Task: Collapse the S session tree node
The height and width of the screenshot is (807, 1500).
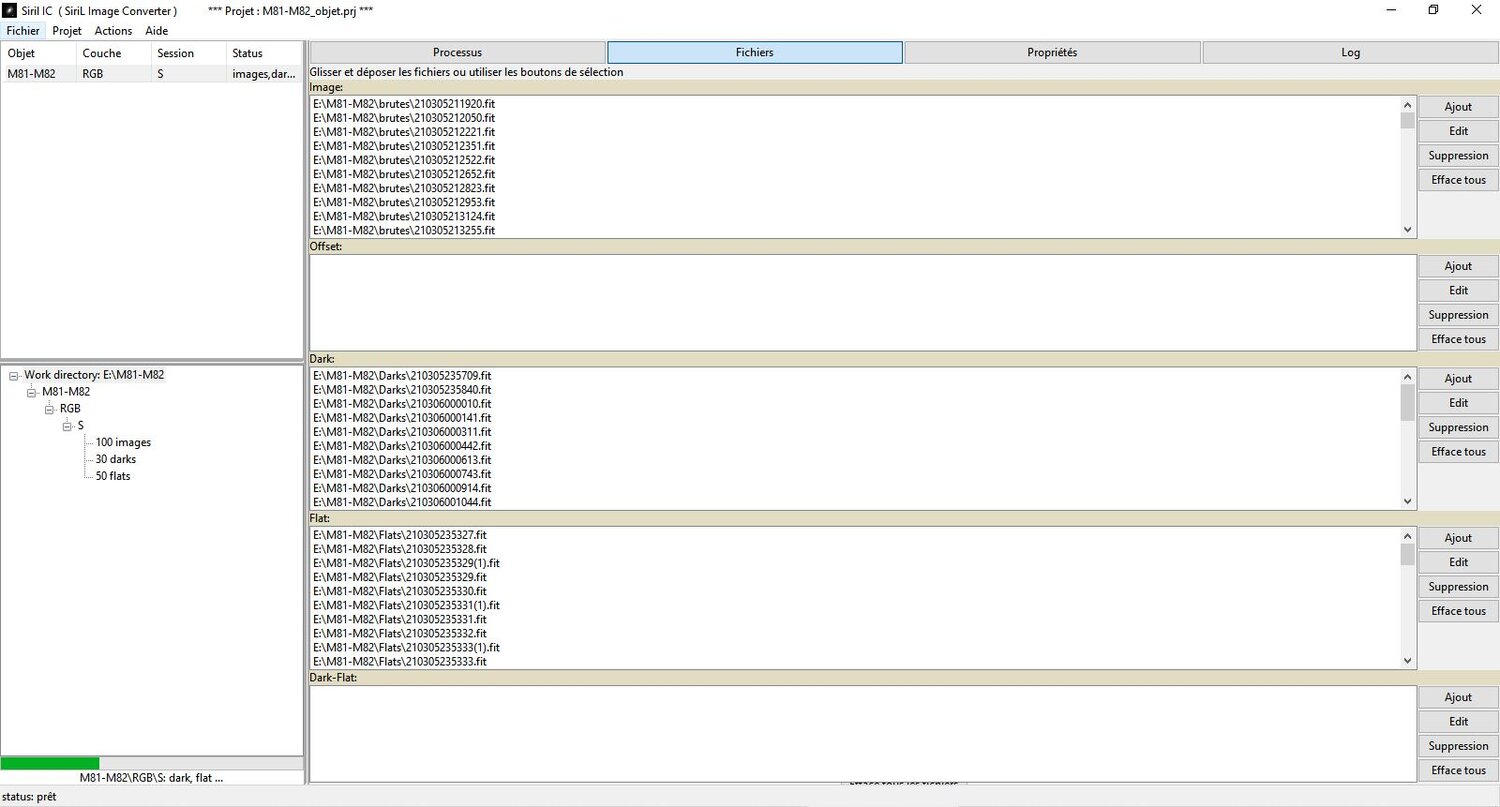Action: tap(68, 427)
